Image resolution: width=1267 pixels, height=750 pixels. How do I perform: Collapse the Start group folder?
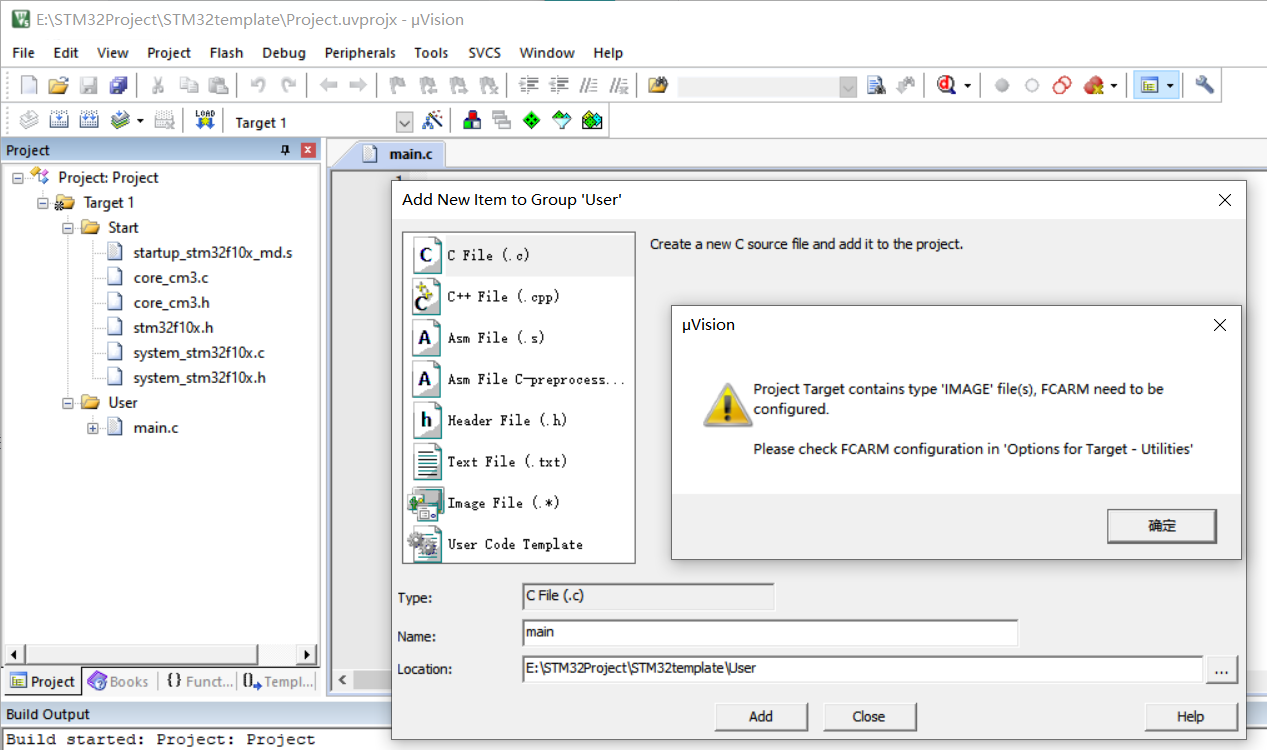tap(68, 227)
